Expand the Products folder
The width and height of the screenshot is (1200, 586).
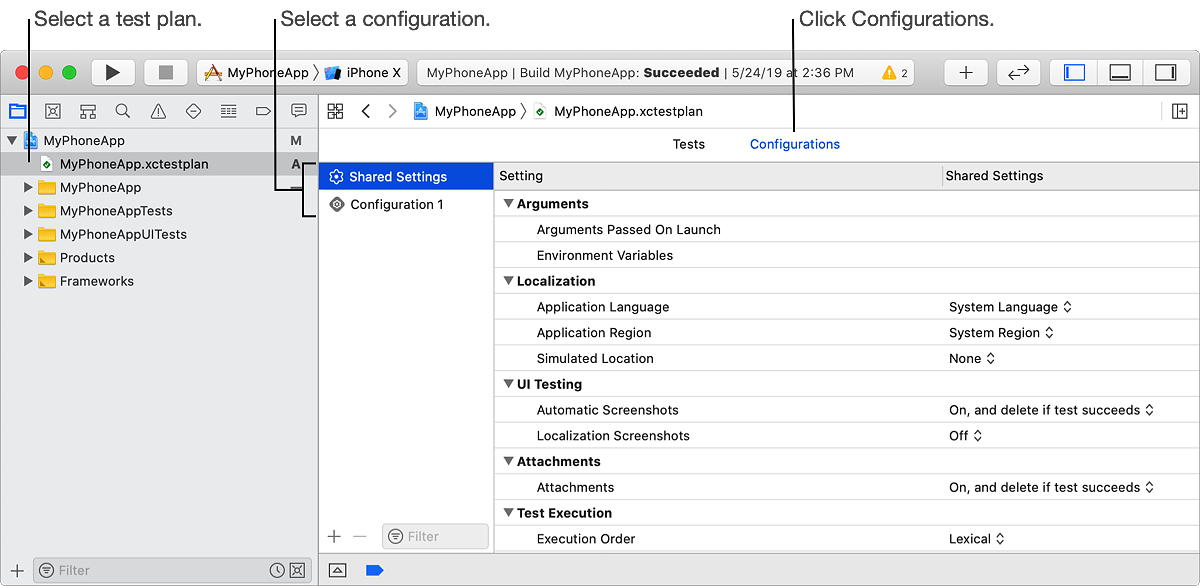pyautogui.click(x=28, y=257)
